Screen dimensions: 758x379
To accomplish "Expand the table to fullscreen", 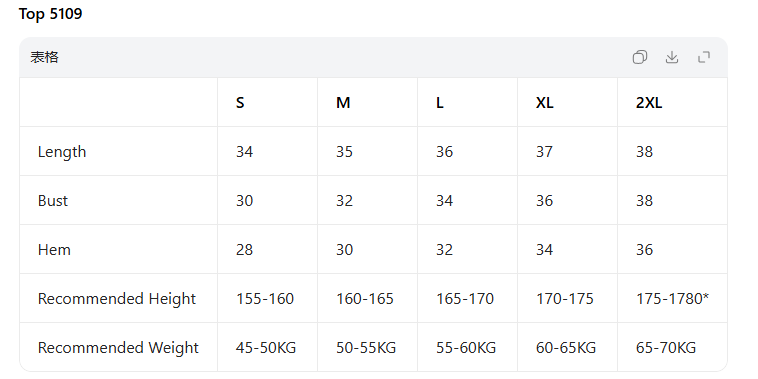I will (704, 57).
